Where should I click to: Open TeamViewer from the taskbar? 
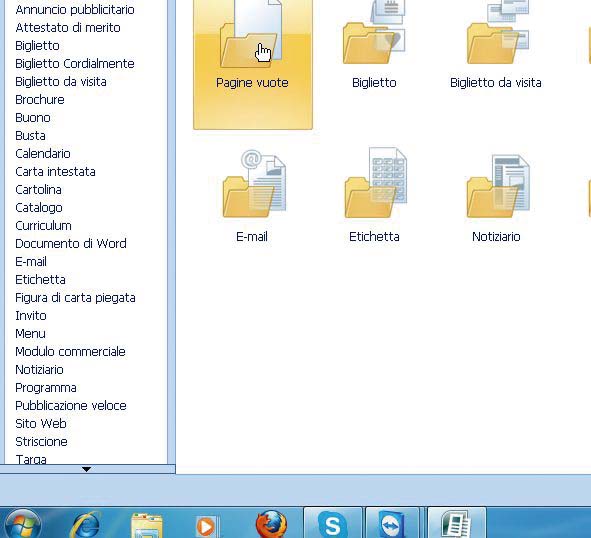coord(393,524)
